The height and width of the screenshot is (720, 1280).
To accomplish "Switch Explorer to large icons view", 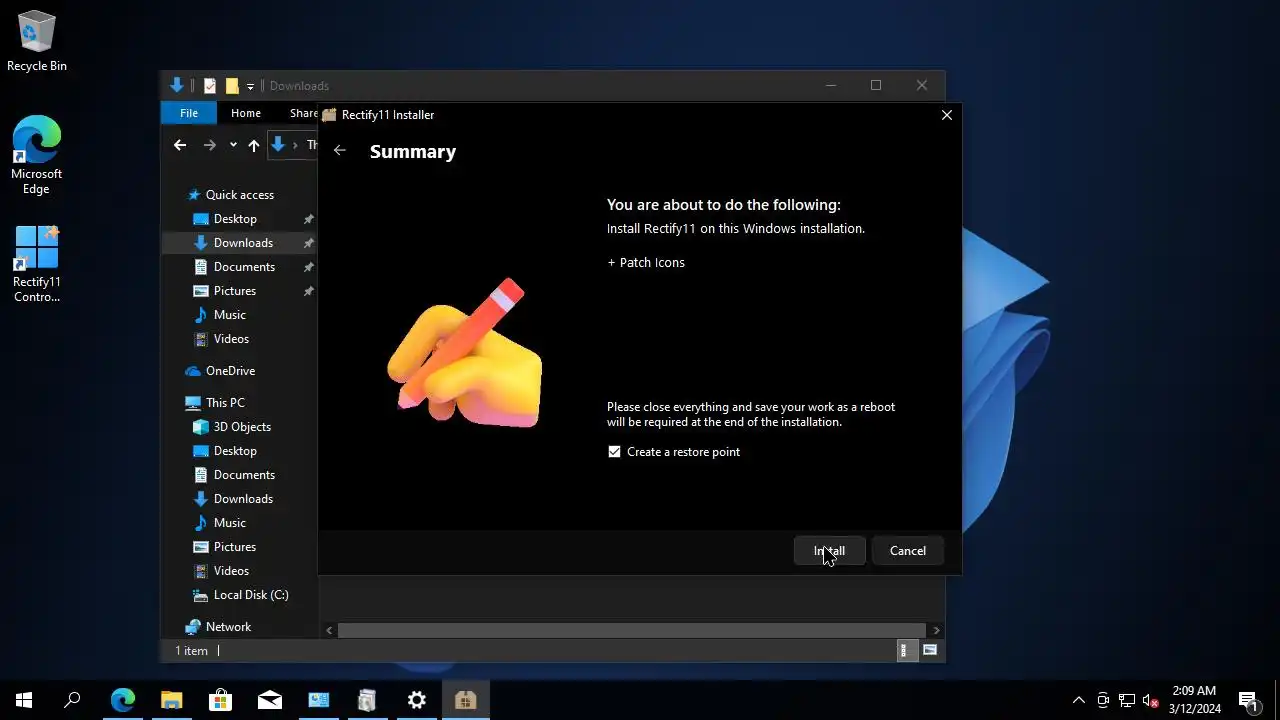I will 930,650.
